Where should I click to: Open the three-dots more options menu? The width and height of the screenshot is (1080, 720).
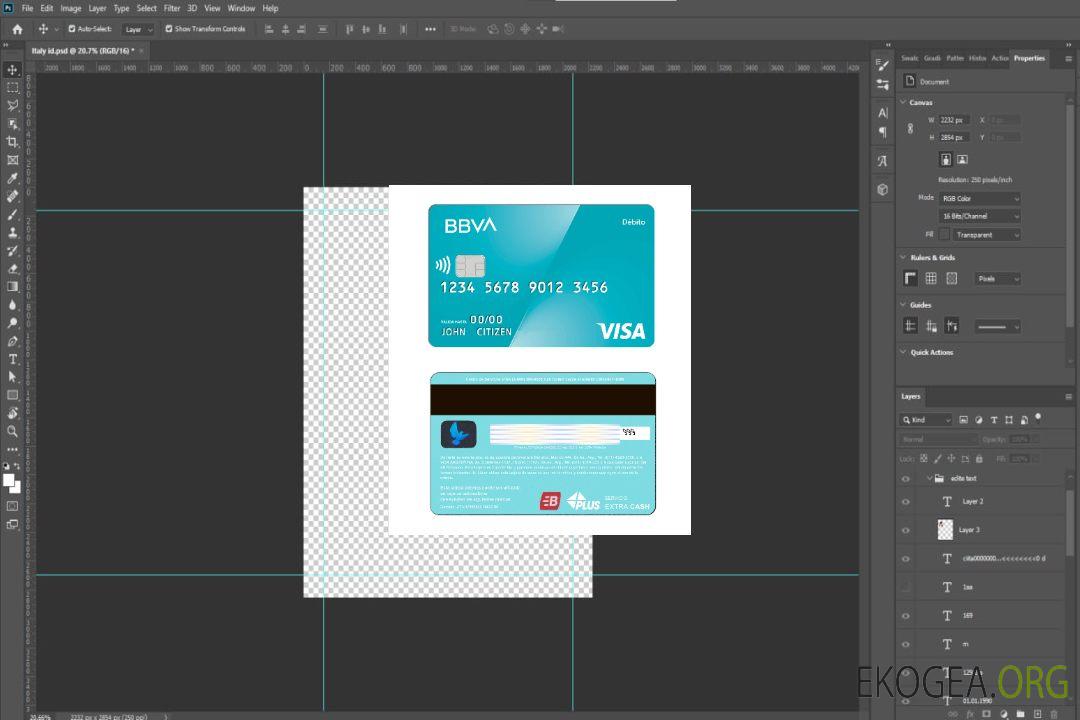pos(430,29)
